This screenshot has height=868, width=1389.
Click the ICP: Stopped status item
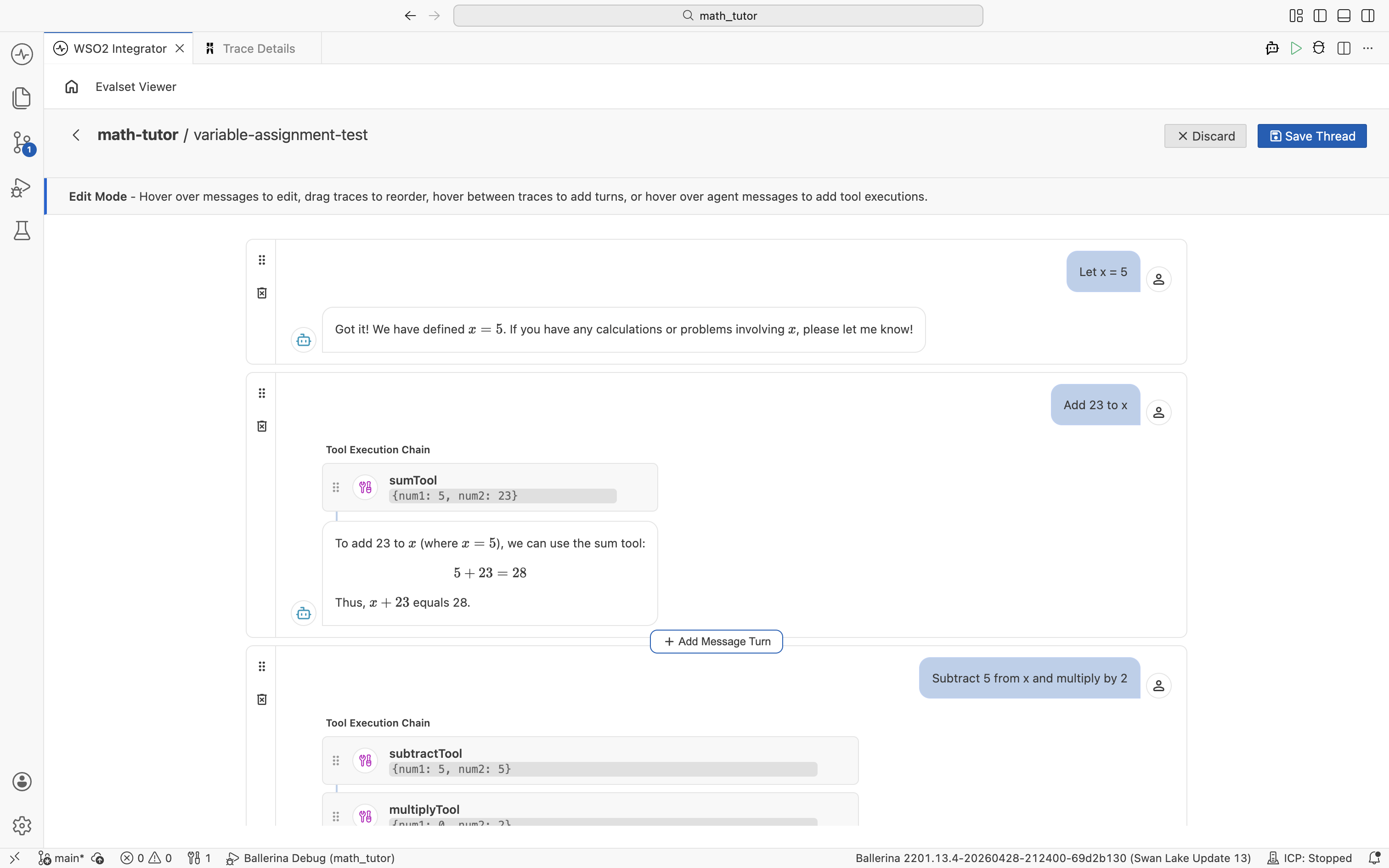click(x=1309, y=858)
